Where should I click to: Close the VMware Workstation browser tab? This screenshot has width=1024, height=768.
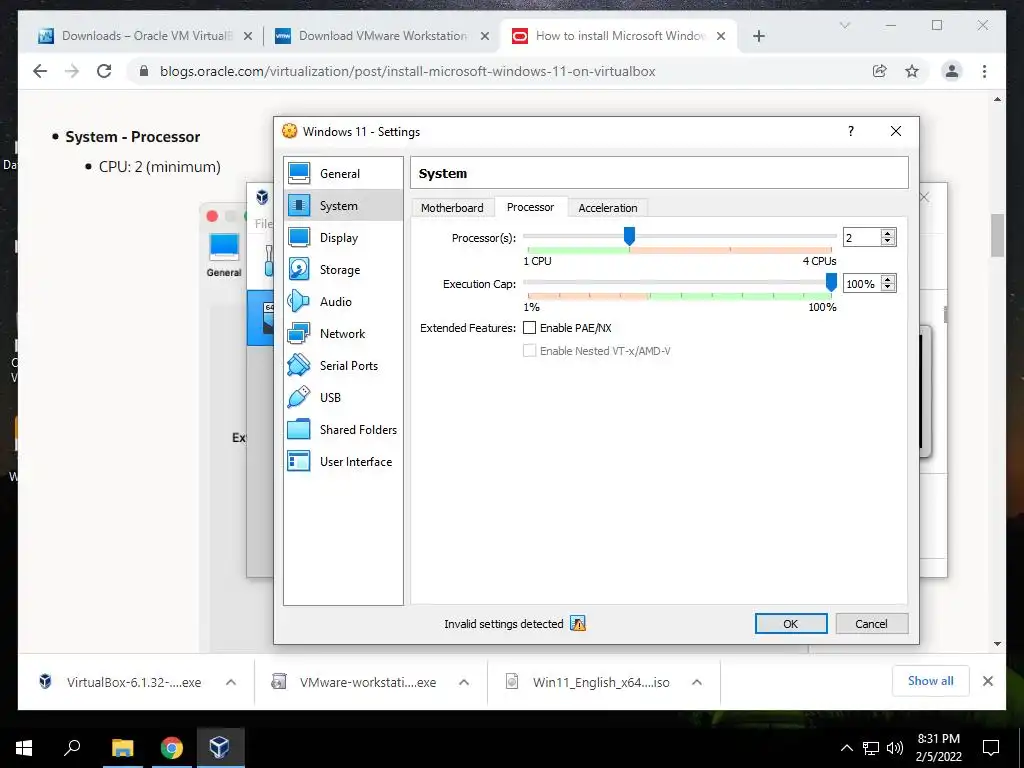485,36
